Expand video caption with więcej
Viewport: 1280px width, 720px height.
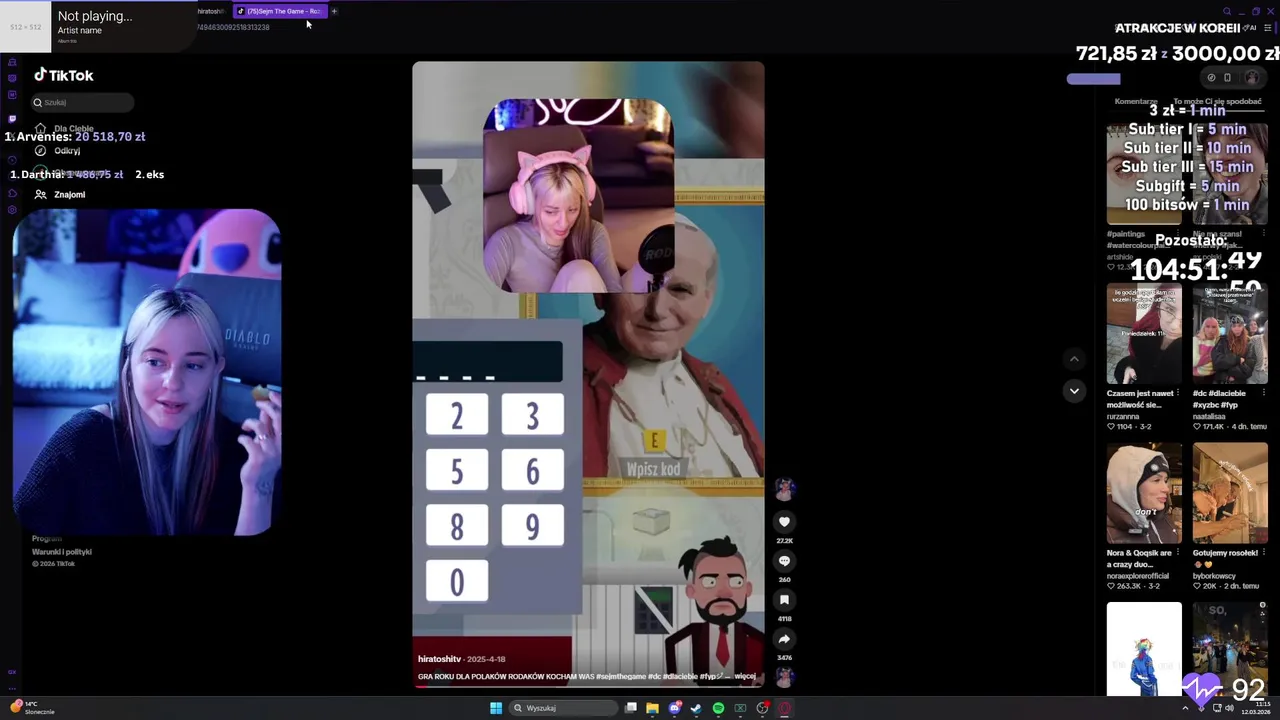745,676
